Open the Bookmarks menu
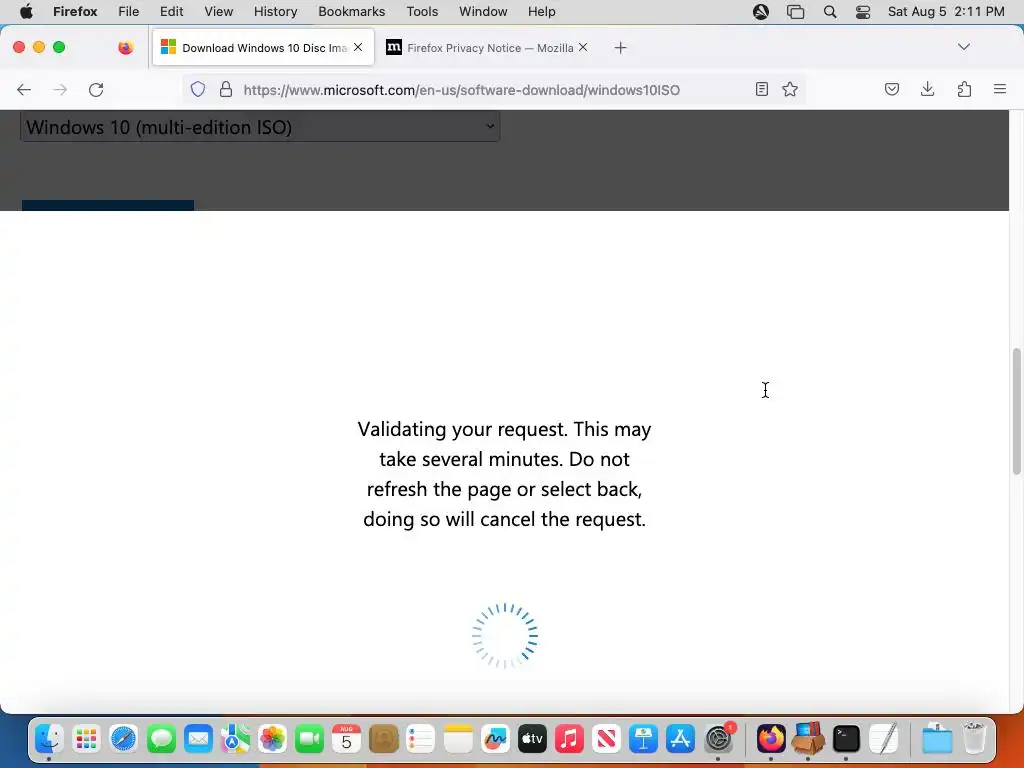 pos(351,12)
